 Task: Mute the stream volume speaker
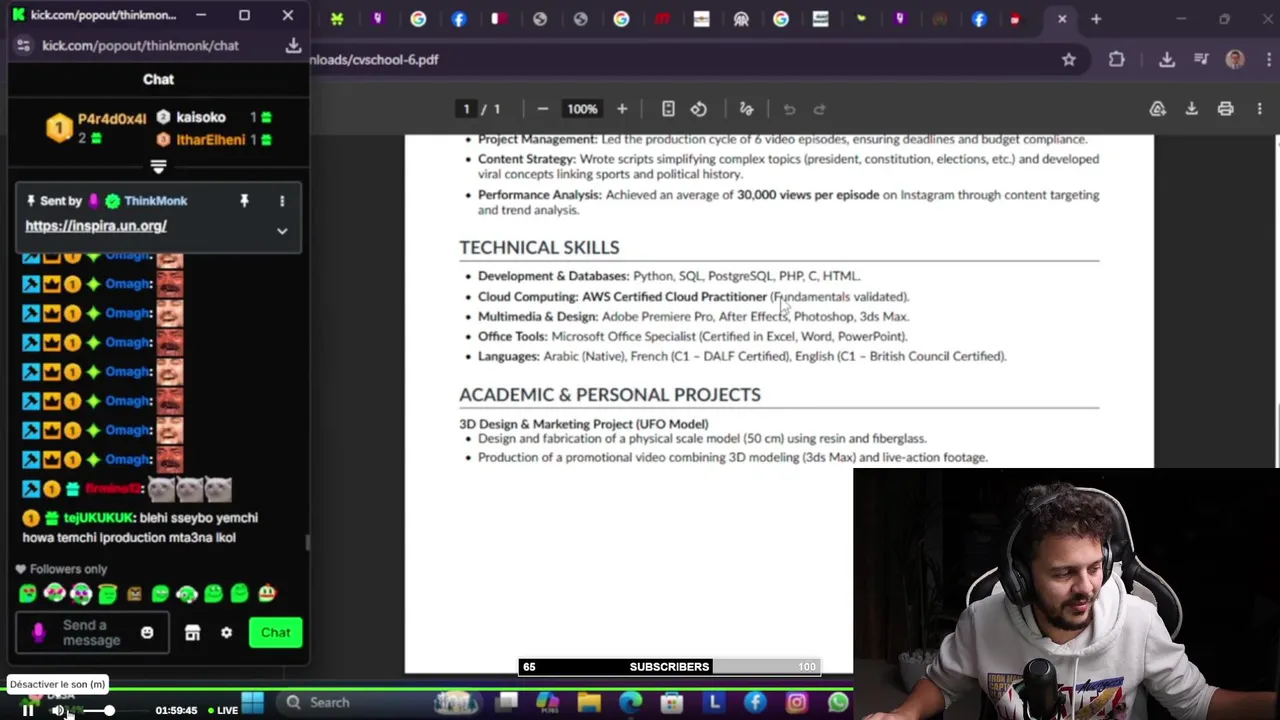(57, 710)
